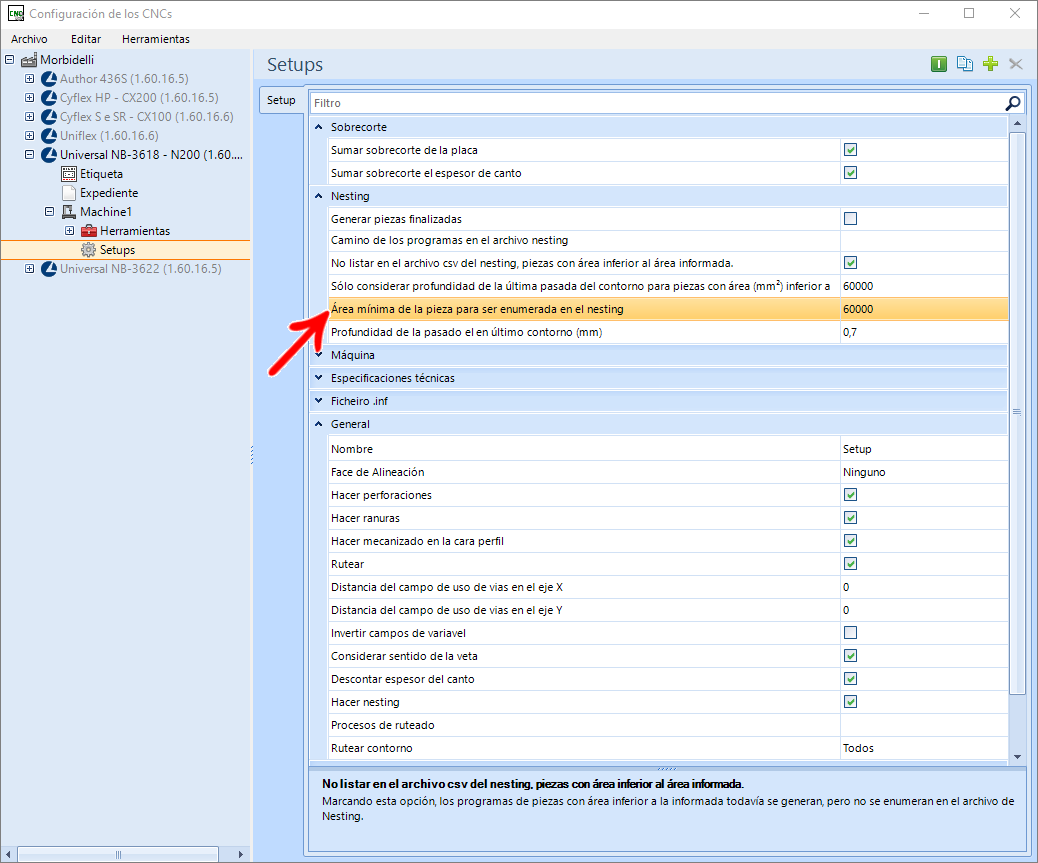
Task: Open the Herramientas menu in menu bar
Action: tap(155, 39)
